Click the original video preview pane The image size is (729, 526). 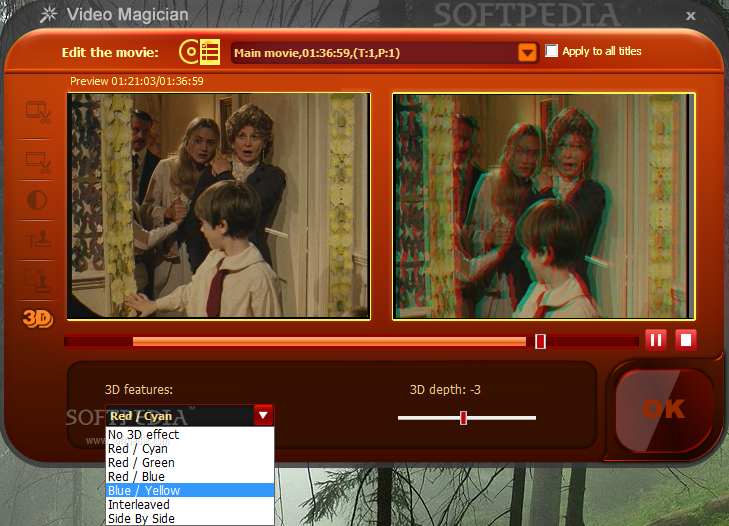click(x=219, y=206)
